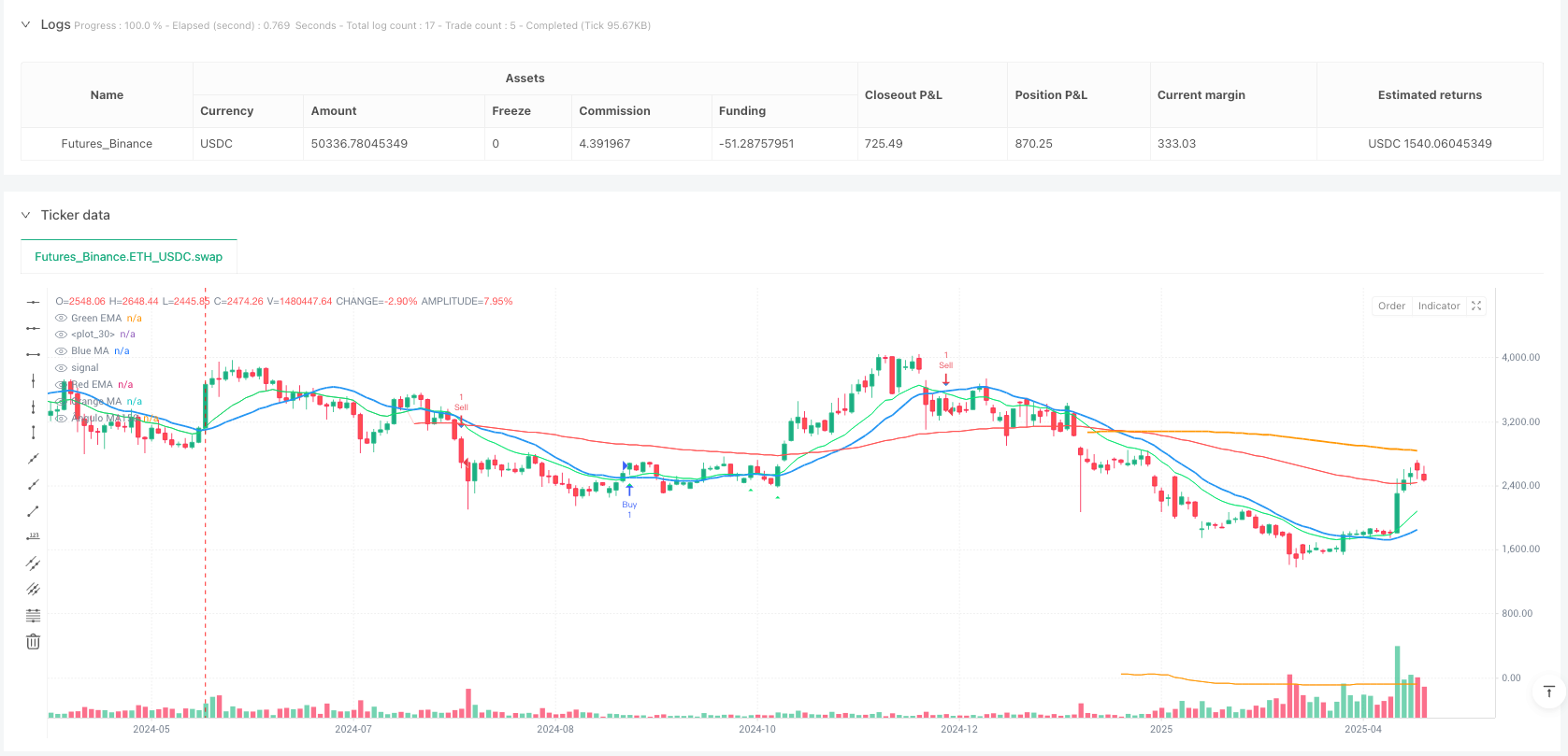Viewport: 1568px width, 756px height.
Task: Click the scroll-to-top arrow button
Action: pos(1548,692)
